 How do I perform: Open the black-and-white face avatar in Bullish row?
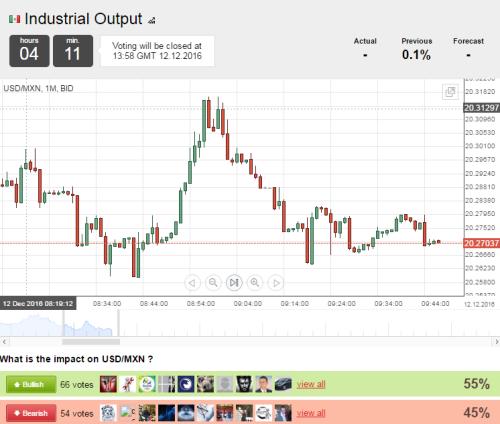coord(244,384)
